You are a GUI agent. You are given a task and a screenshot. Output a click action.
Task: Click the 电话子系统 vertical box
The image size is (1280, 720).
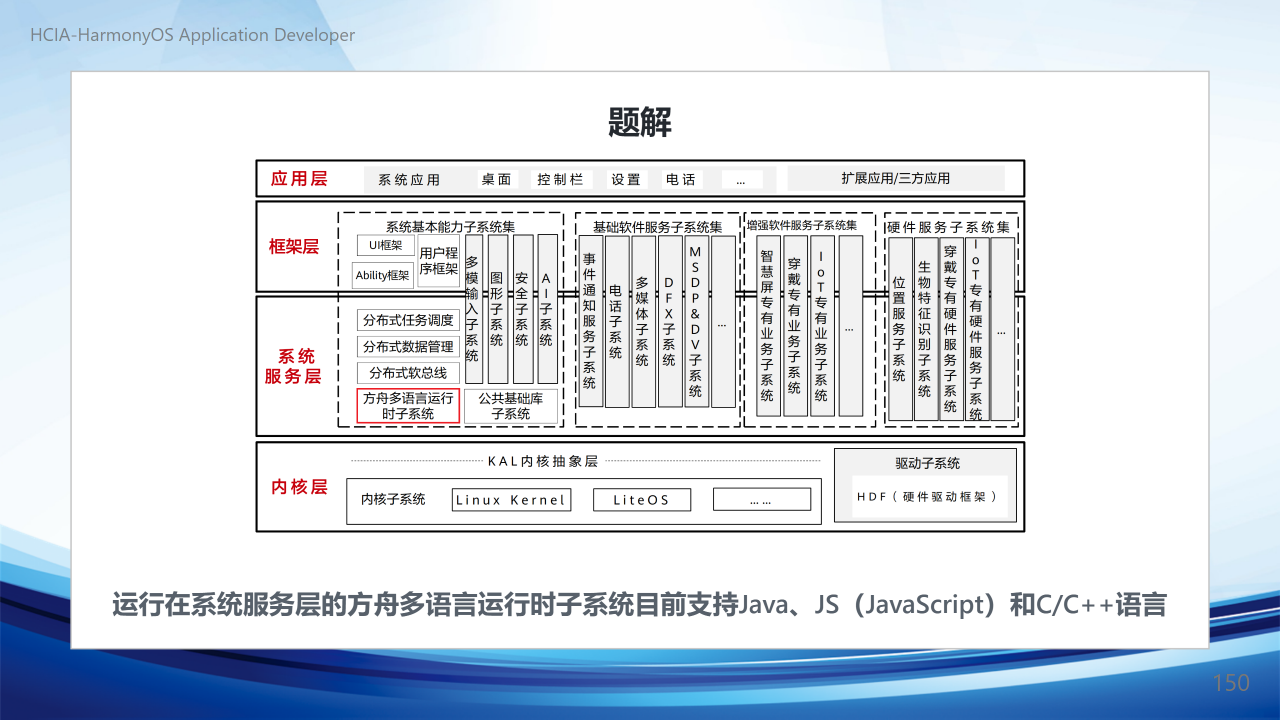point(617,321)
